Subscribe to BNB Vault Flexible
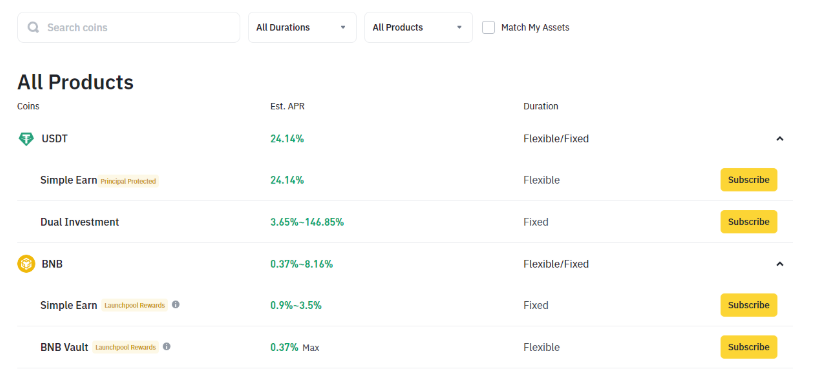 (x=748, y=347)
